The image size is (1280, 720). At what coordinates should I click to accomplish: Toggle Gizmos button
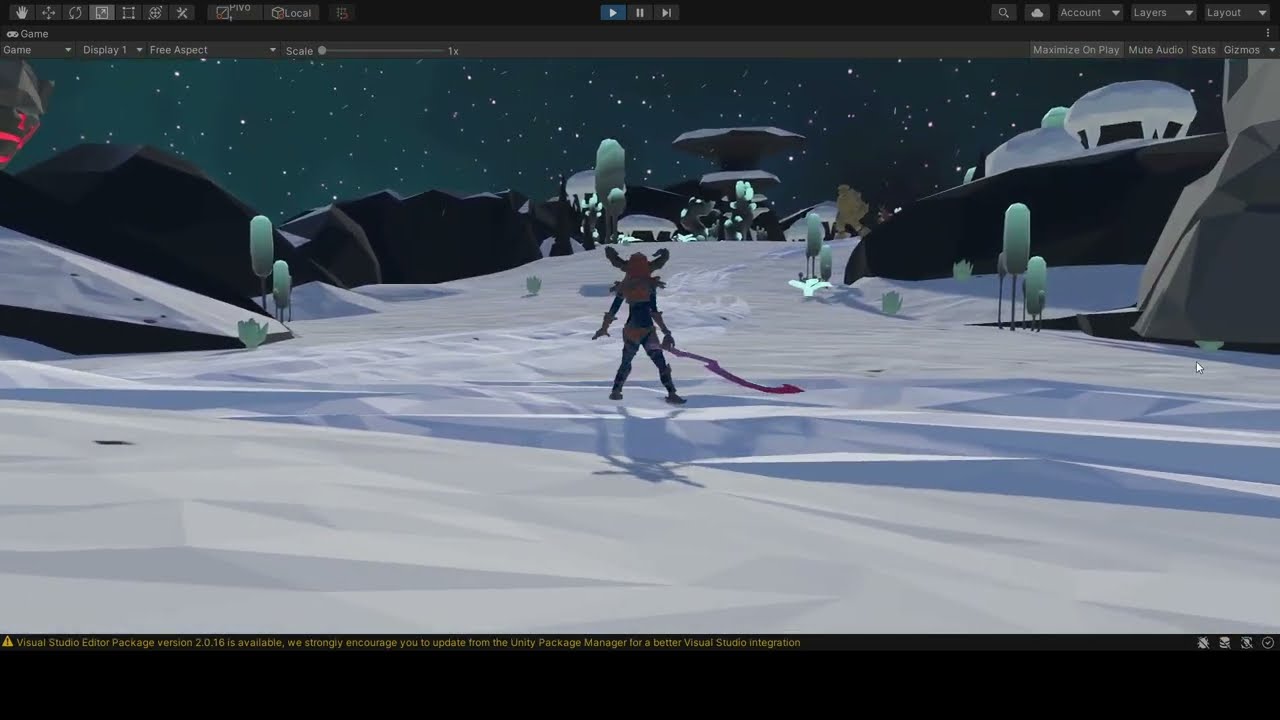(x=1242, y=50)
